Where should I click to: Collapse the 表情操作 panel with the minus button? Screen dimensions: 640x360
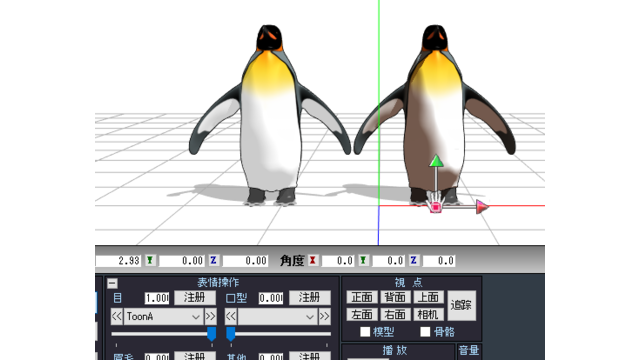[112, 283]
